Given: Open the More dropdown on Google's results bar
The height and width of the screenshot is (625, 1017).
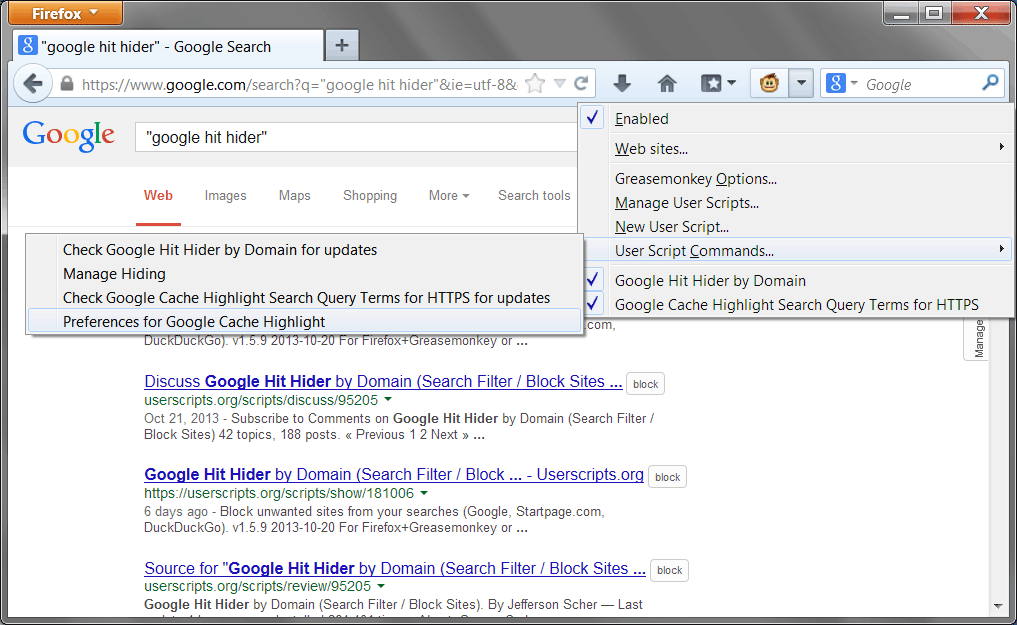Looking at the screenshot, I should (448, 196).
